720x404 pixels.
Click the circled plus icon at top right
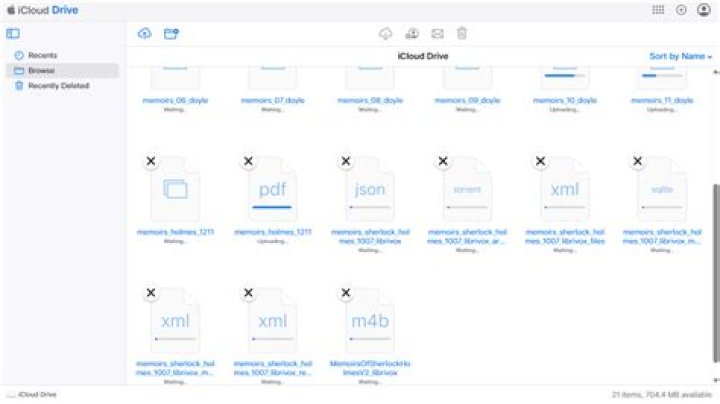[681, 10]
